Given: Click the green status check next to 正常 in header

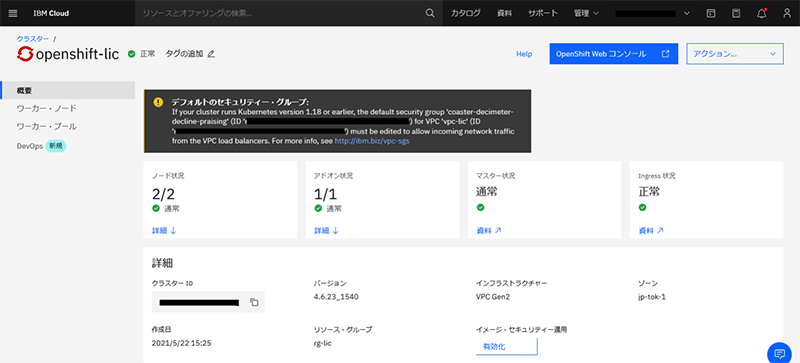Looking at the screenshot, I should [132, 54].
